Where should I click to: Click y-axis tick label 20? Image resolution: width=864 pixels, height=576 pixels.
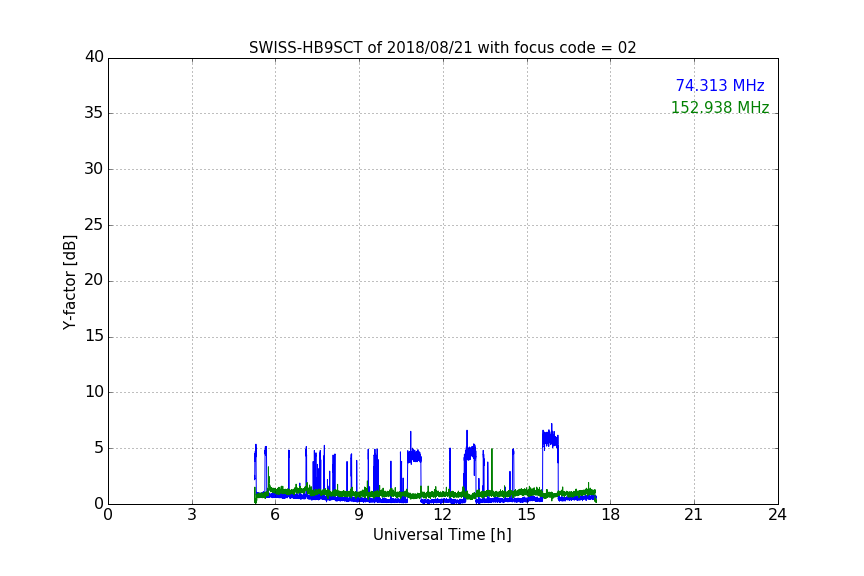coord(94,280)
